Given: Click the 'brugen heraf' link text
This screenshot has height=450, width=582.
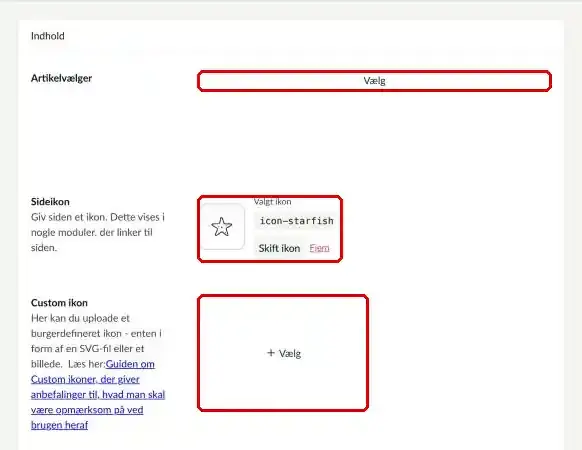Looking at the screenshot, I should tap(59, 425).
